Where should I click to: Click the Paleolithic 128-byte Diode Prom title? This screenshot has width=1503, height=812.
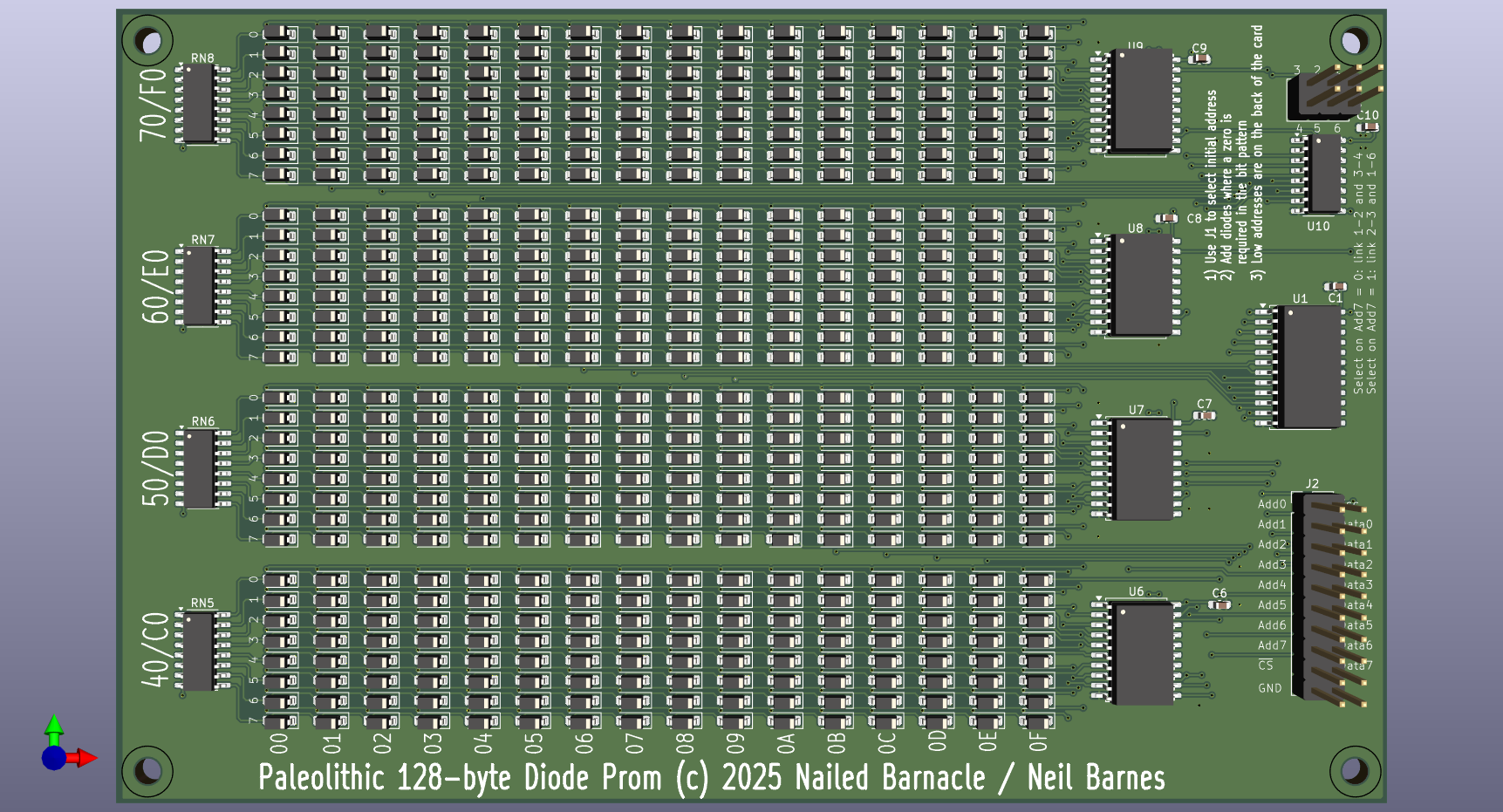point(711,777)
